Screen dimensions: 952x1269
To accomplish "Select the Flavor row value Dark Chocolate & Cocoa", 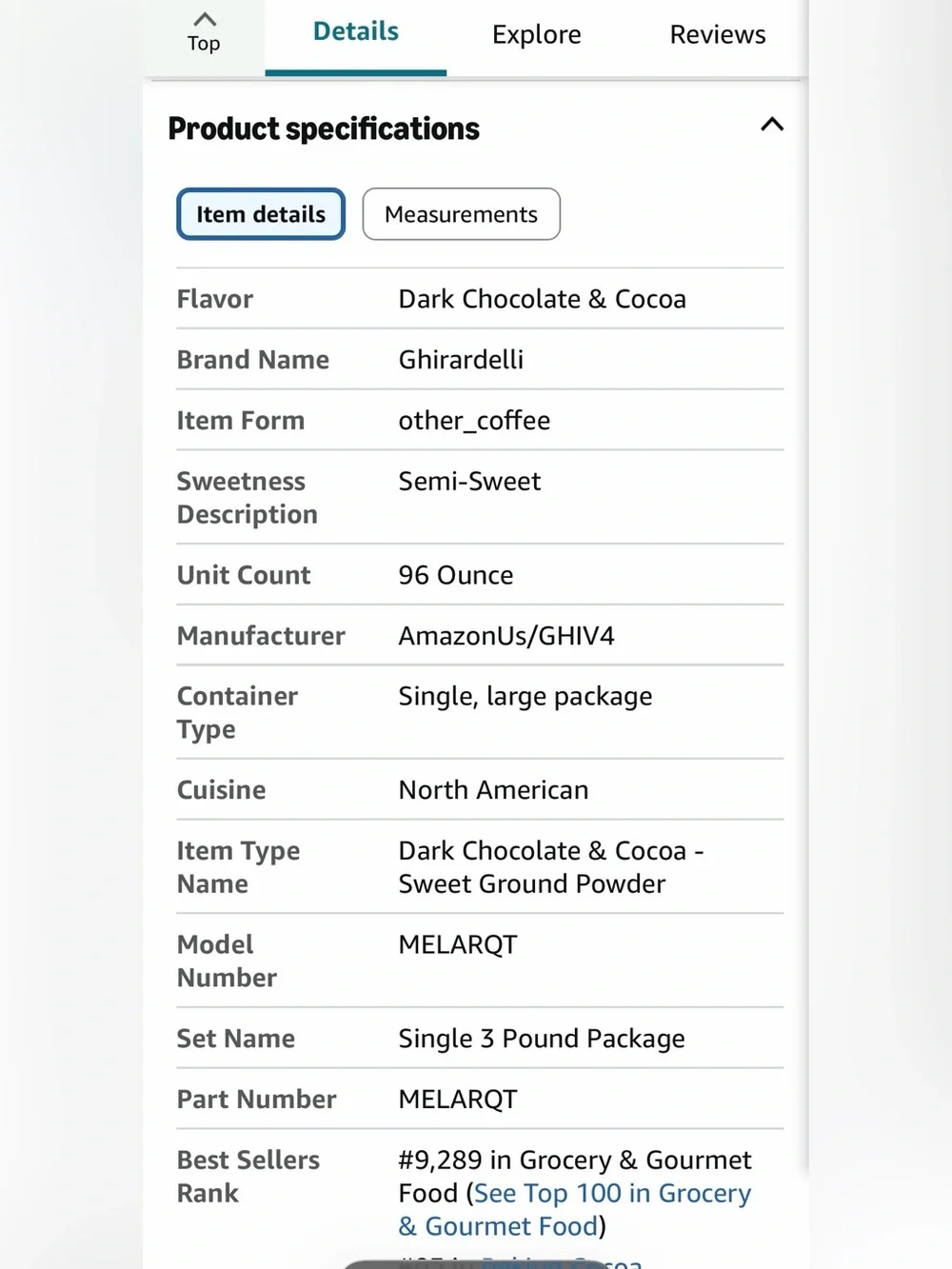I will [x=542, y=299].
